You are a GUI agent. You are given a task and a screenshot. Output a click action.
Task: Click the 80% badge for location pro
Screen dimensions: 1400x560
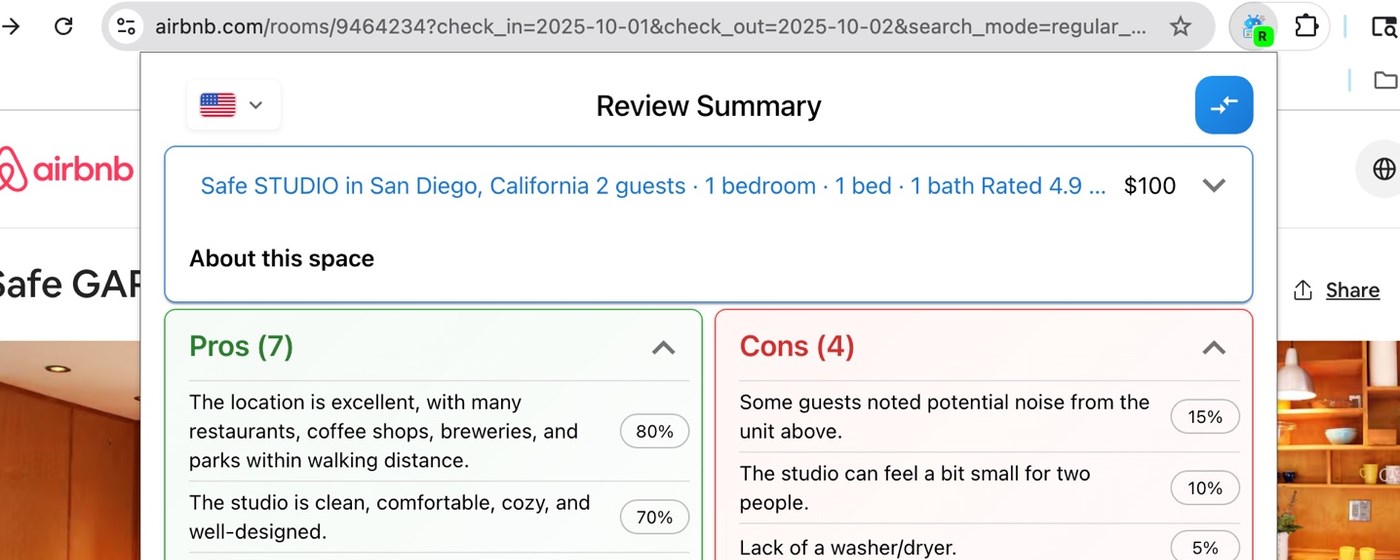point(655,432)
